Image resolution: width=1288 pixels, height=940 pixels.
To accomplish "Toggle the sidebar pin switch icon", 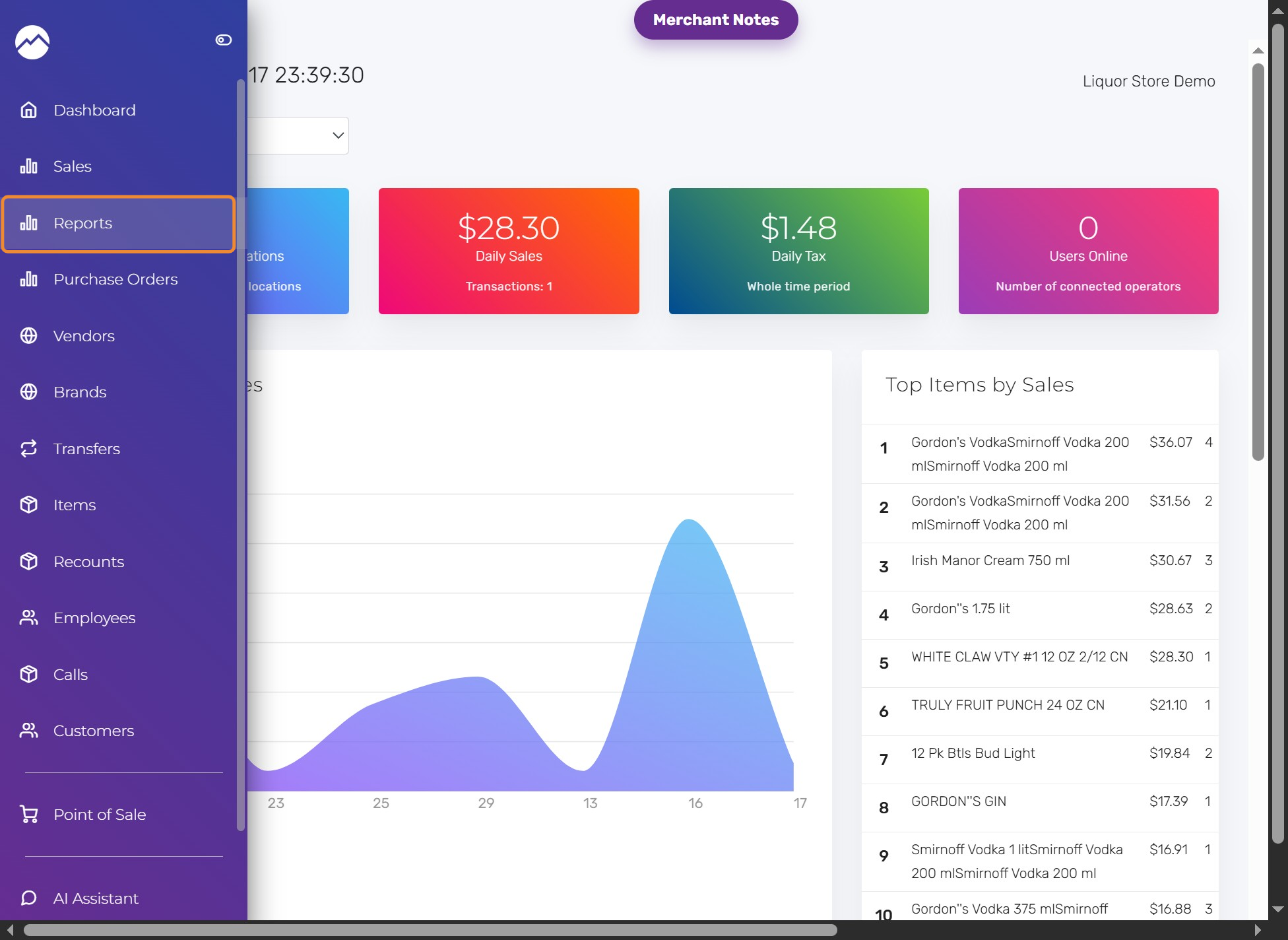I will [x=224, y=40].
